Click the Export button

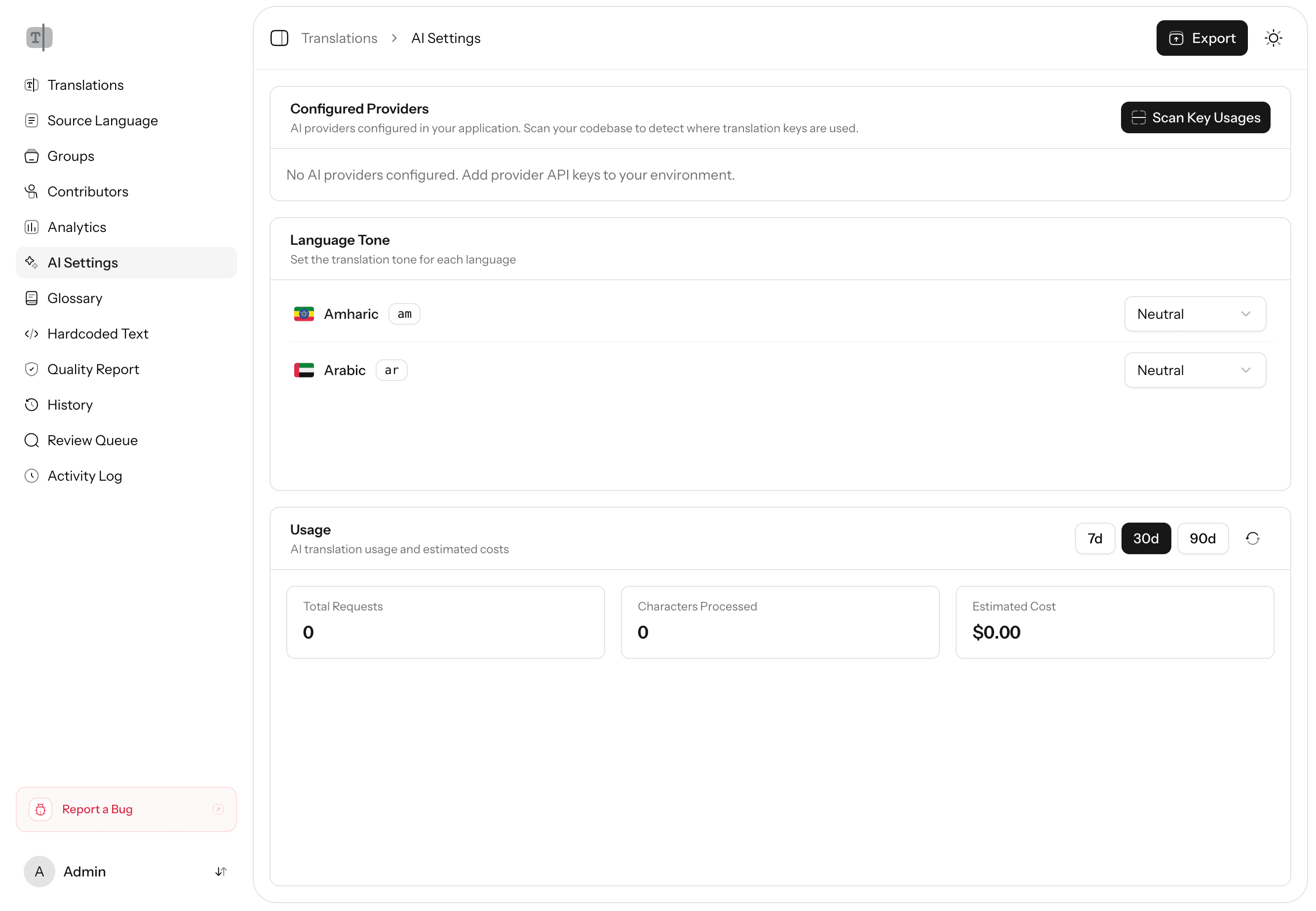tap(1201, 38)
